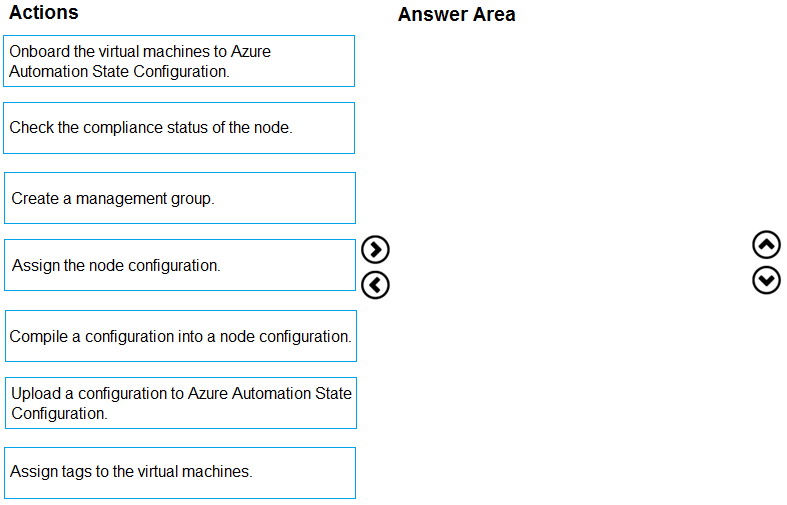
Task: Click the 'Answer Area' heading
Action: tap(456, 14)
